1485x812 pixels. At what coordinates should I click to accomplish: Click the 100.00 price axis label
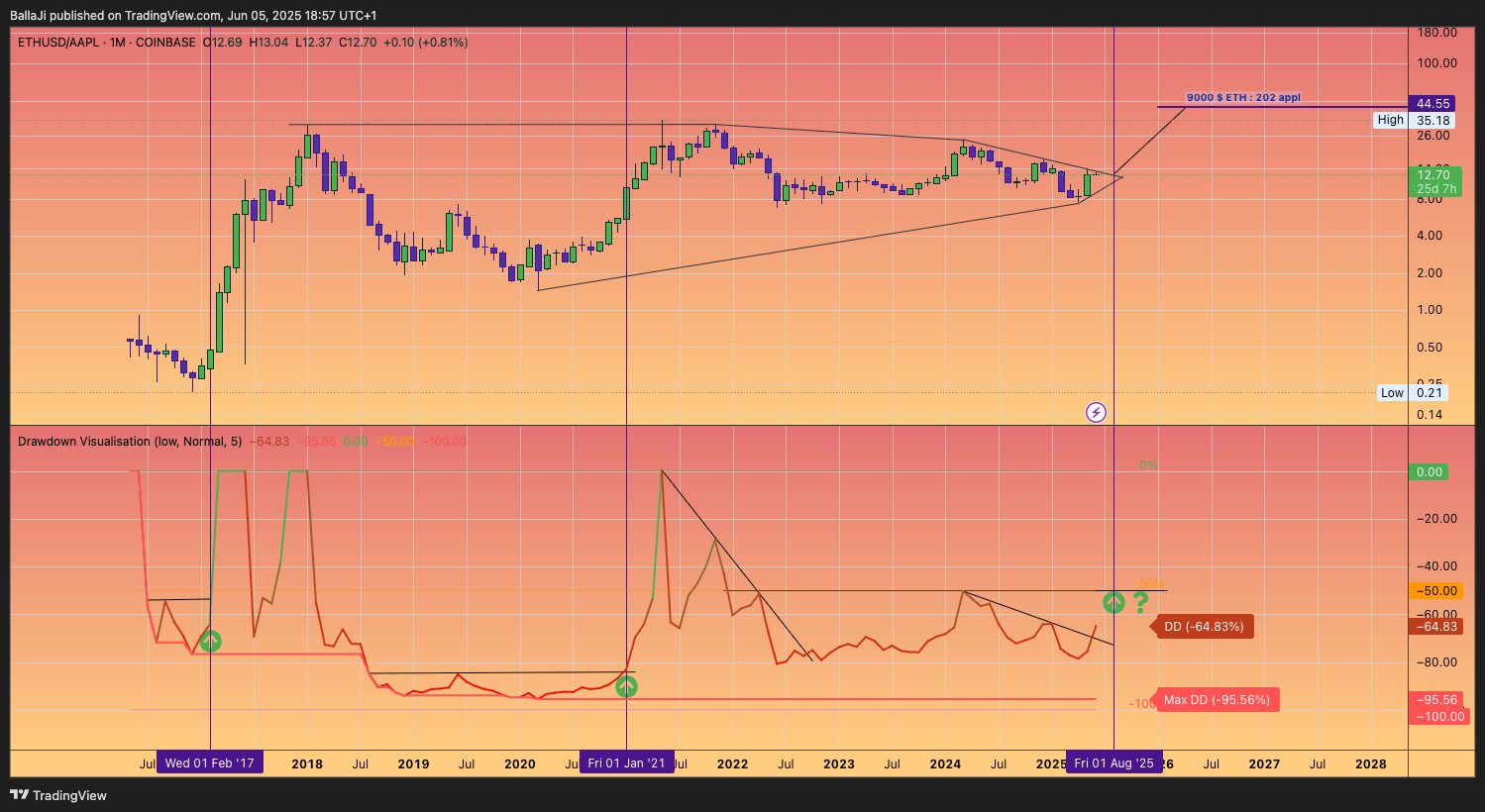[x=1436, y=63]
